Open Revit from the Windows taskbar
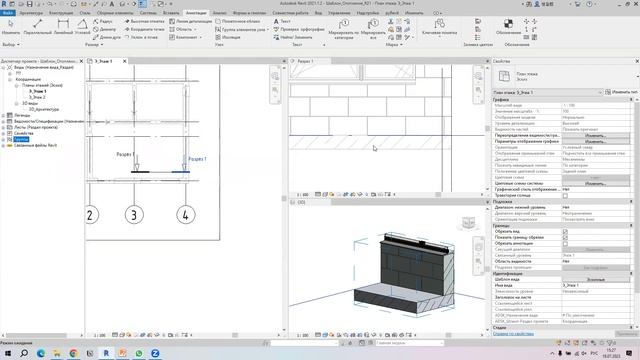This screenshot has width=640, height=360. (106, 353)
